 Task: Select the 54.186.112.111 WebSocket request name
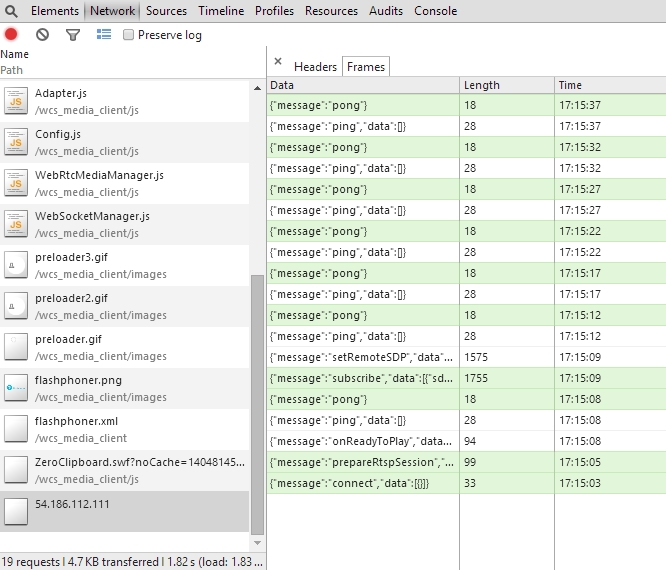[72, 504]
